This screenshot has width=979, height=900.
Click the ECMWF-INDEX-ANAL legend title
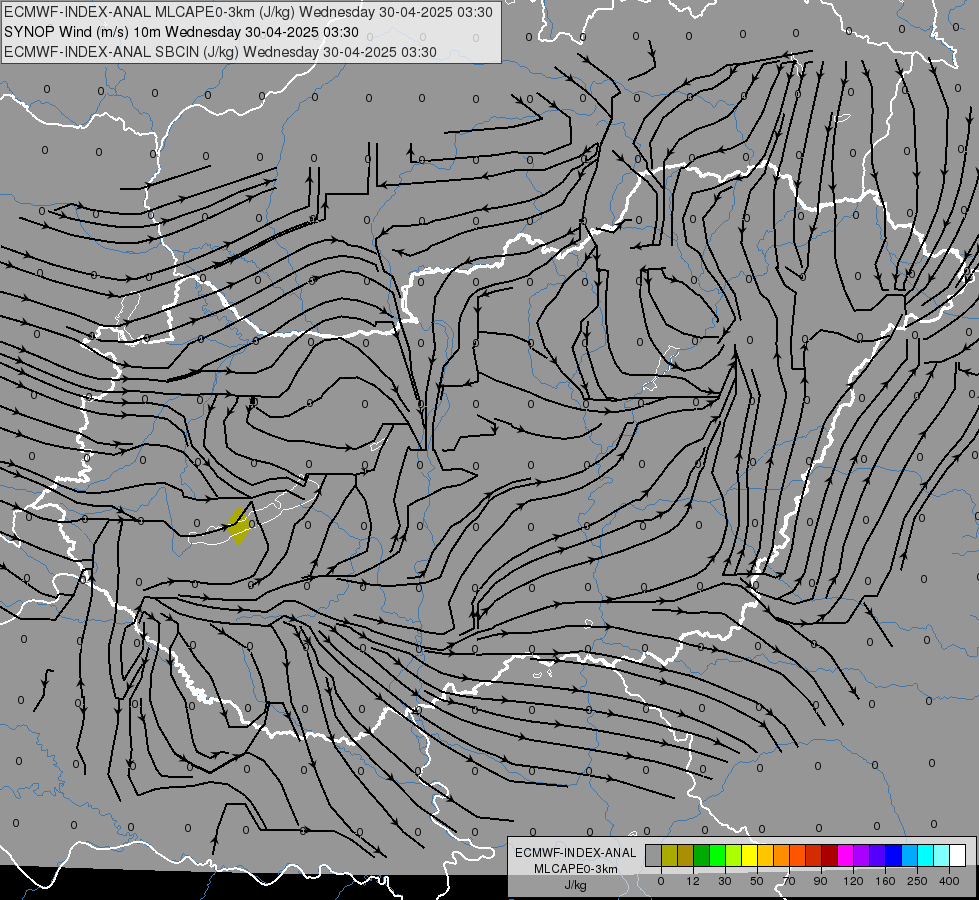576,853
